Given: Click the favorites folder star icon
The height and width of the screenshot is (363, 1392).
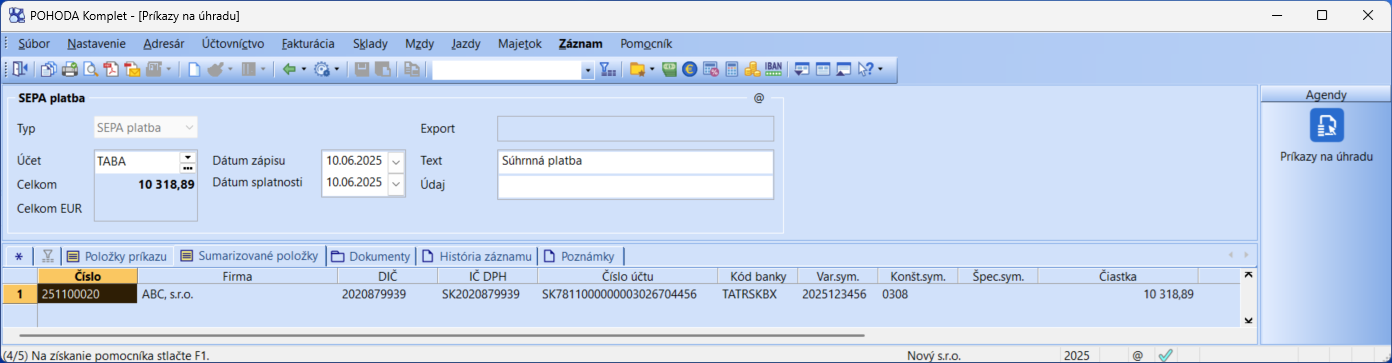Looking at the screenshot, I should pos(637,70).
